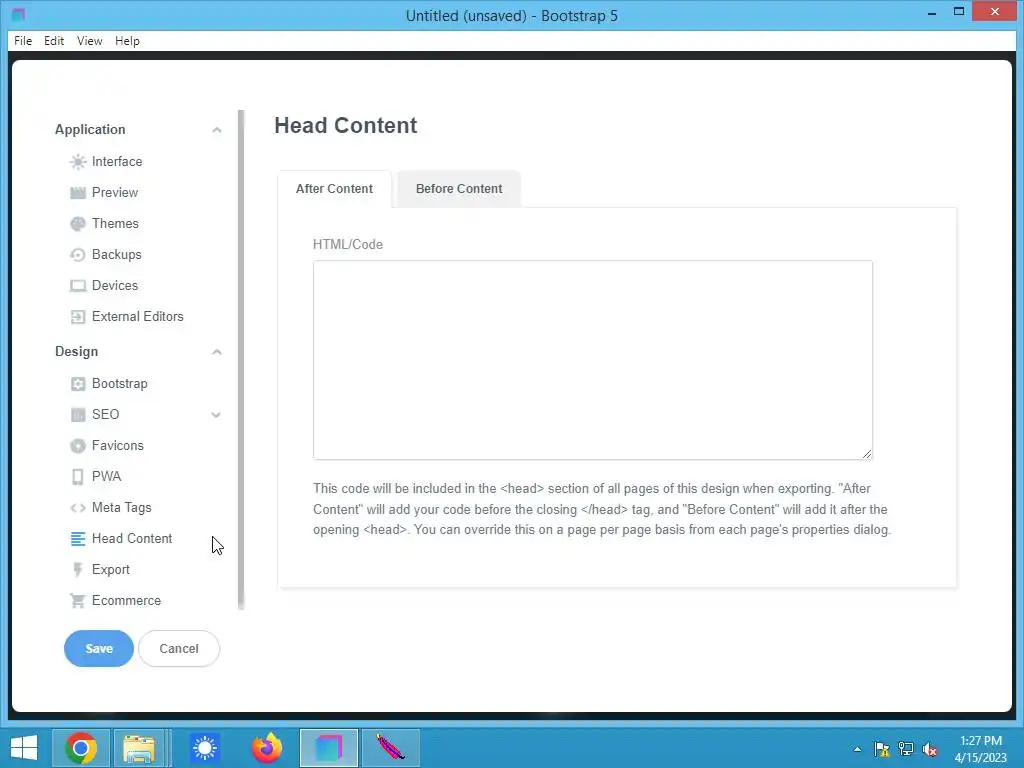Collapse the Application section chevron
Viewport: 1024px width, 768px height.
coord(217,130)
